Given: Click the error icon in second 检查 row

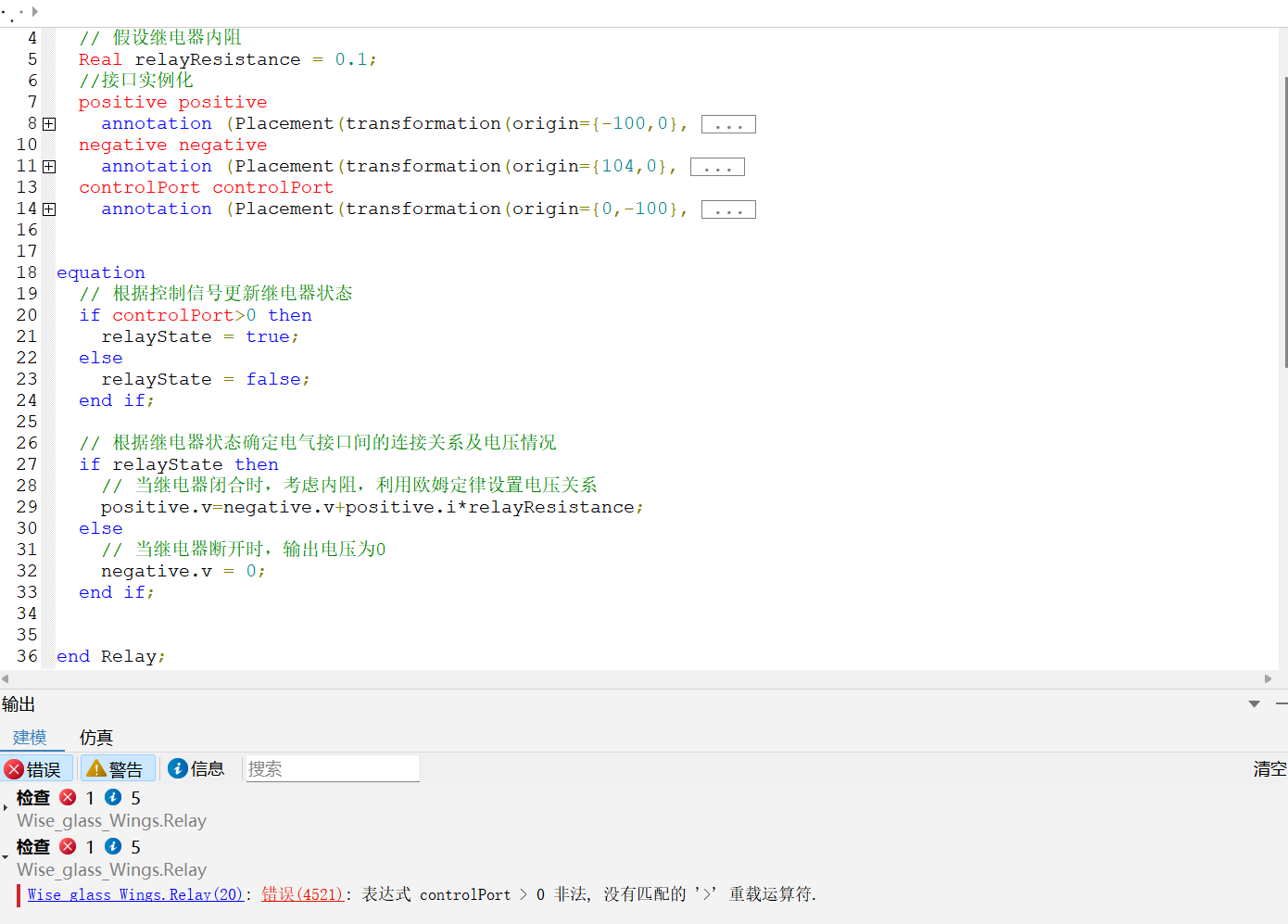Looking at the screenshot, I should pyautogui.click(x=68, y=846).
